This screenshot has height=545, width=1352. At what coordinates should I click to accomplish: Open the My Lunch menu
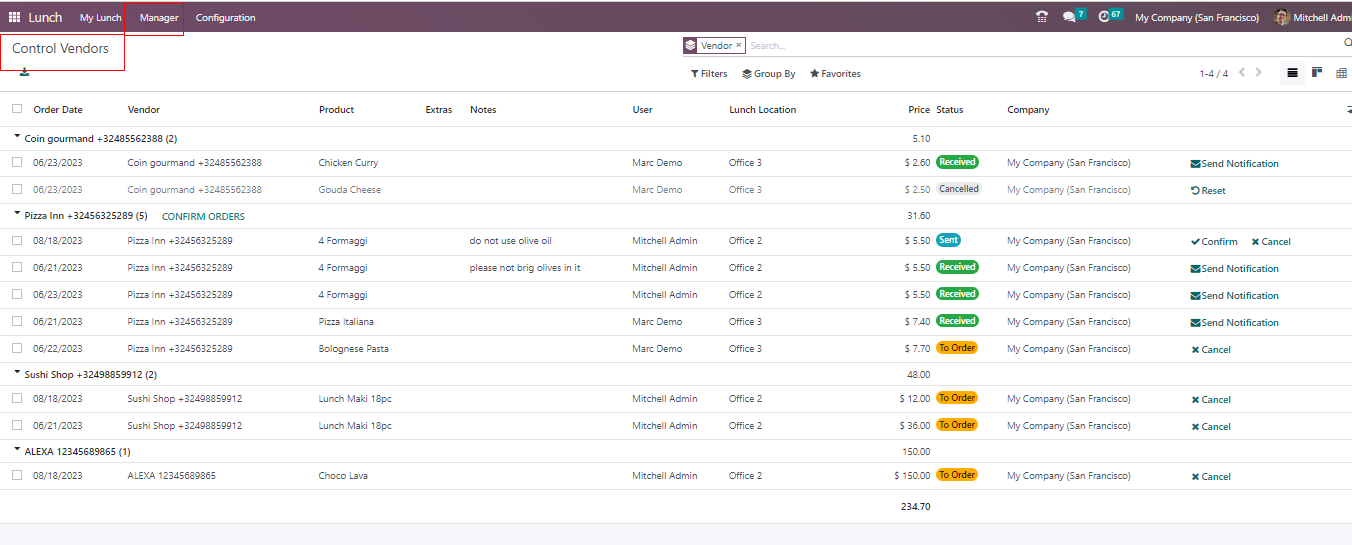coord(100,18)
